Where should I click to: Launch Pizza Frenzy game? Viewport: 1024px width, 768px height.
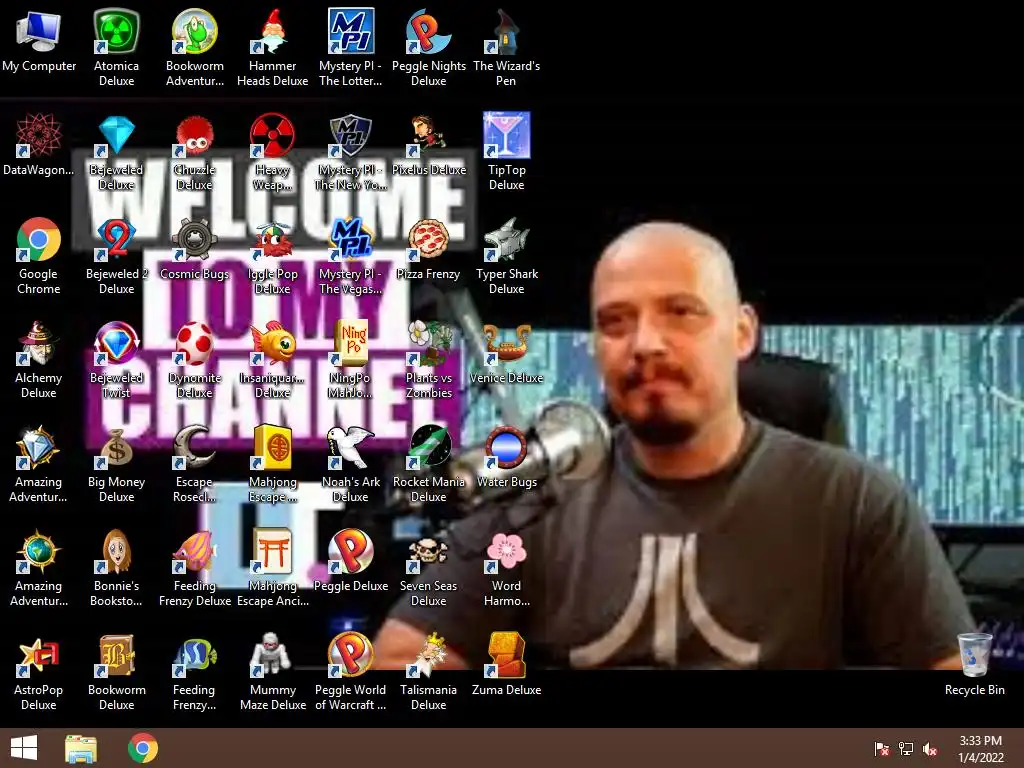click(428, 249)
